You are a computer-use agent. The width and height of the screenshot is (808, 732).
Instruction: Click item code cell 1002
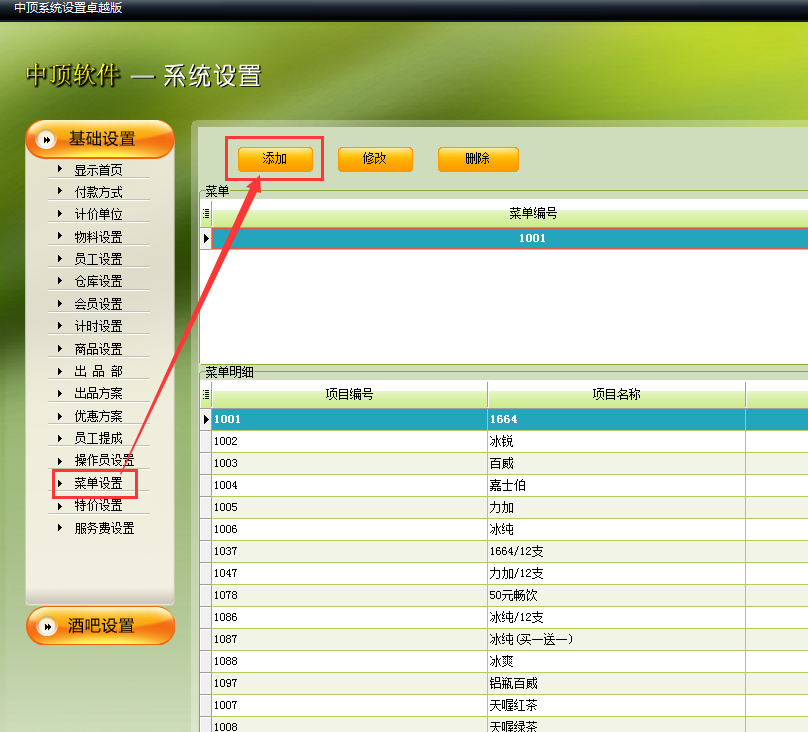[x=349, y=441]
